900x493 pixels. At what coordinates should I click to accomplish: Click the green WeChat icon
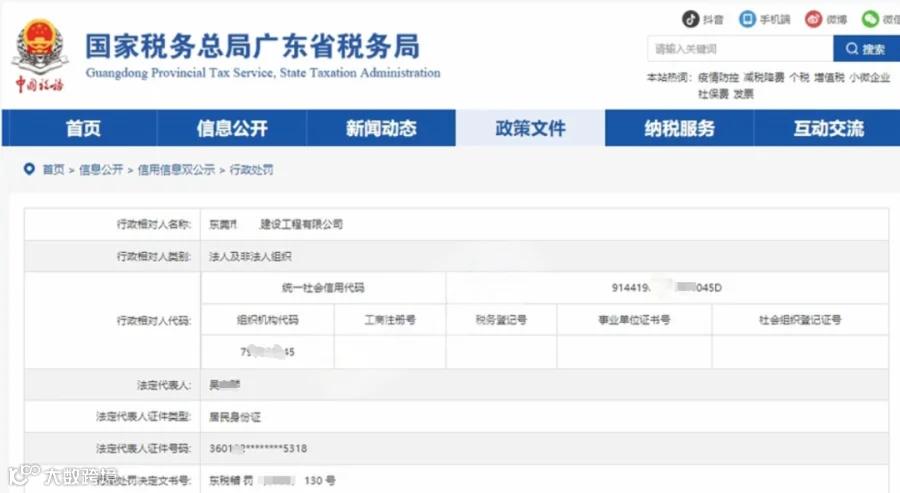(871, 19)
